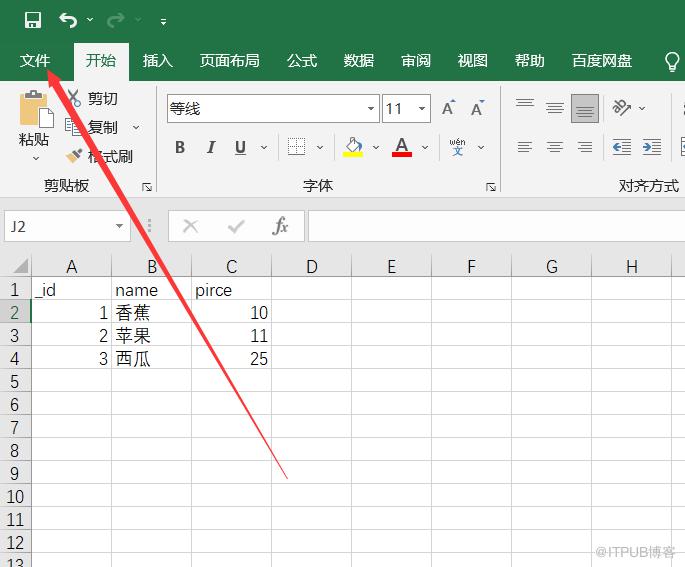Click the redo arrow icon
This screenshot has width=685, height=567.
coord(116,20)
